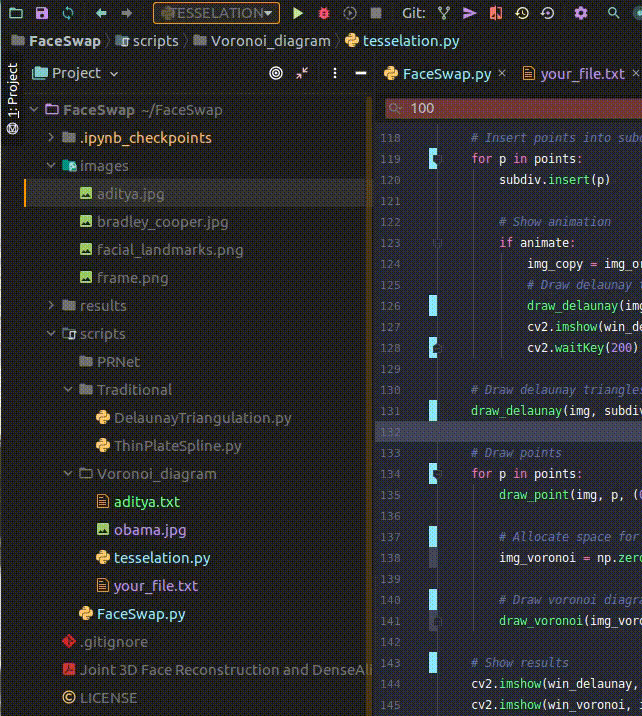642x716 pixels.
Task: Run with coverage icon
Action: coord(350,13)
